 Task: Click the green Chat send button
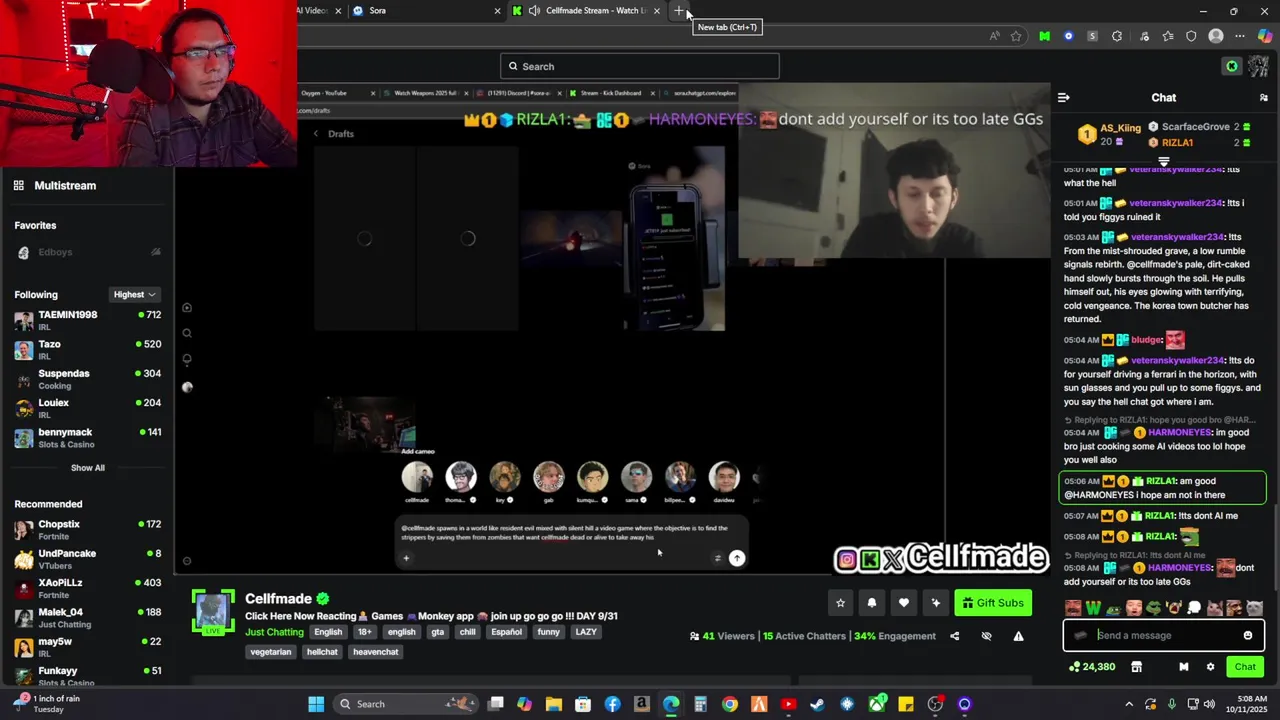tap(1245, 667)
